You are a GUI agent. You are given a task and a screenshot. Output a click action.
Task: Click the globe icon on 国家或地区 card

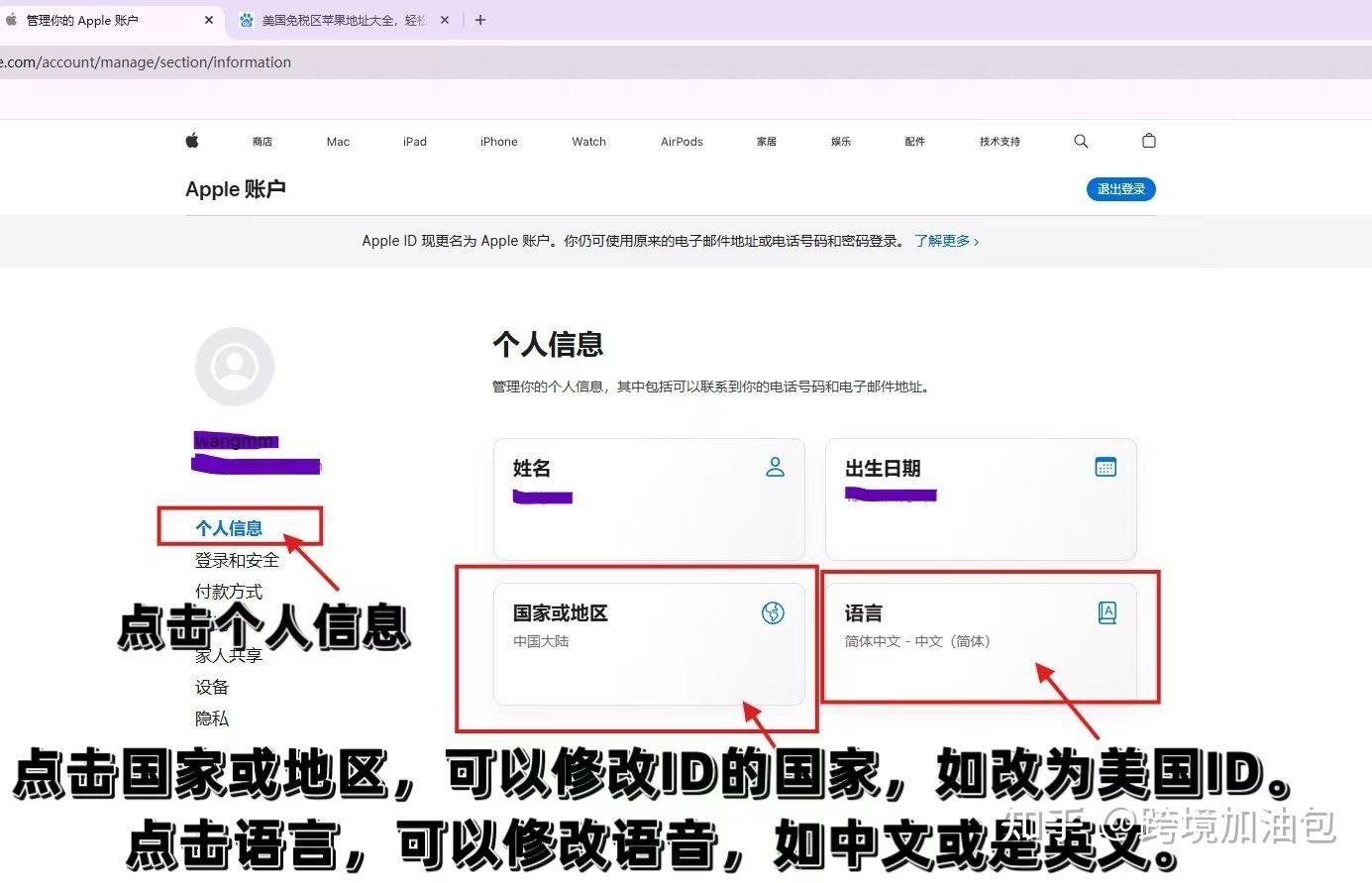click(773, 612)
